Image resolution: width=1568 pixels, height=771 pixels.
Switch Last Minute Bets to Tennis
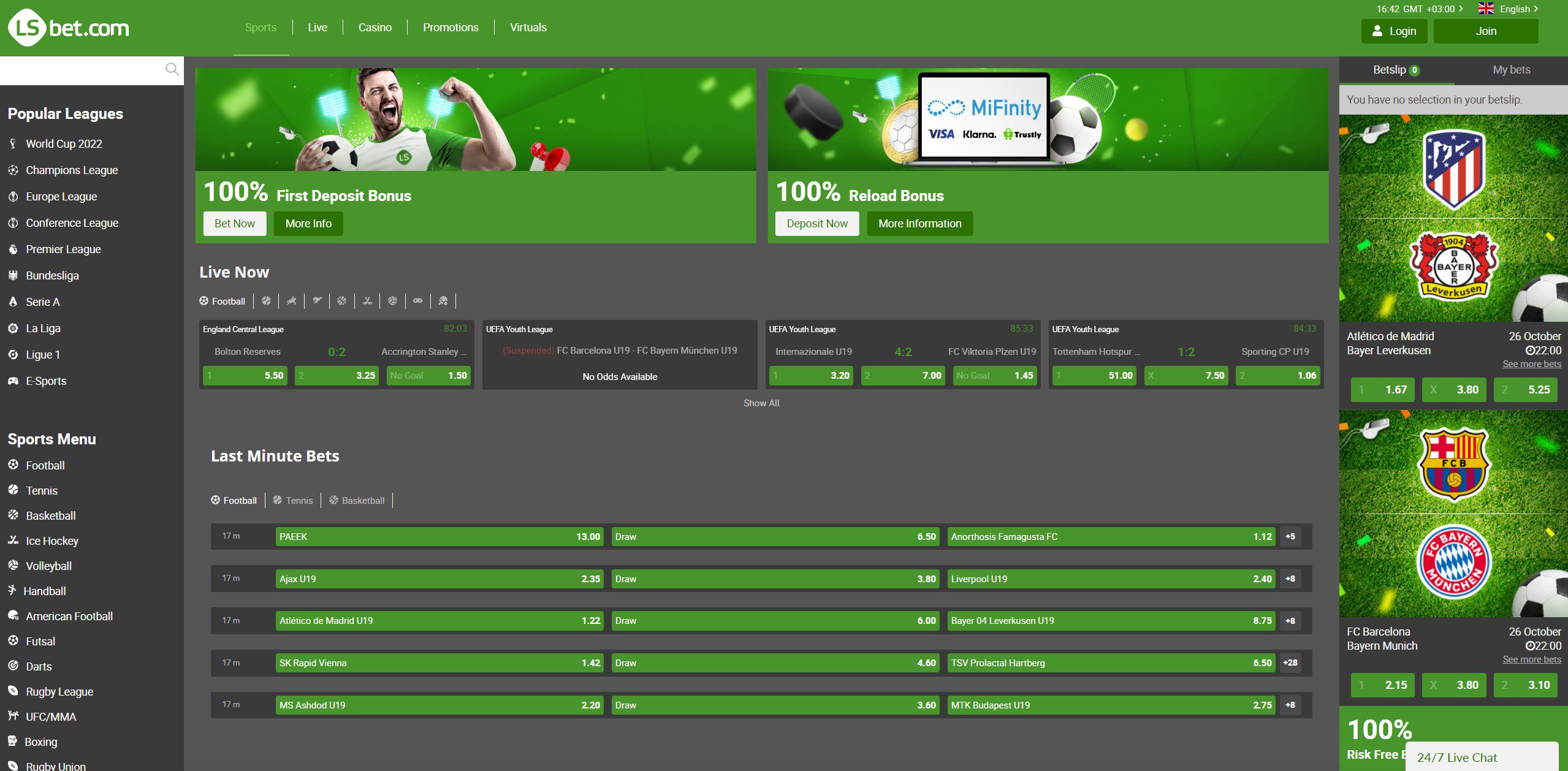click(292, 500)
